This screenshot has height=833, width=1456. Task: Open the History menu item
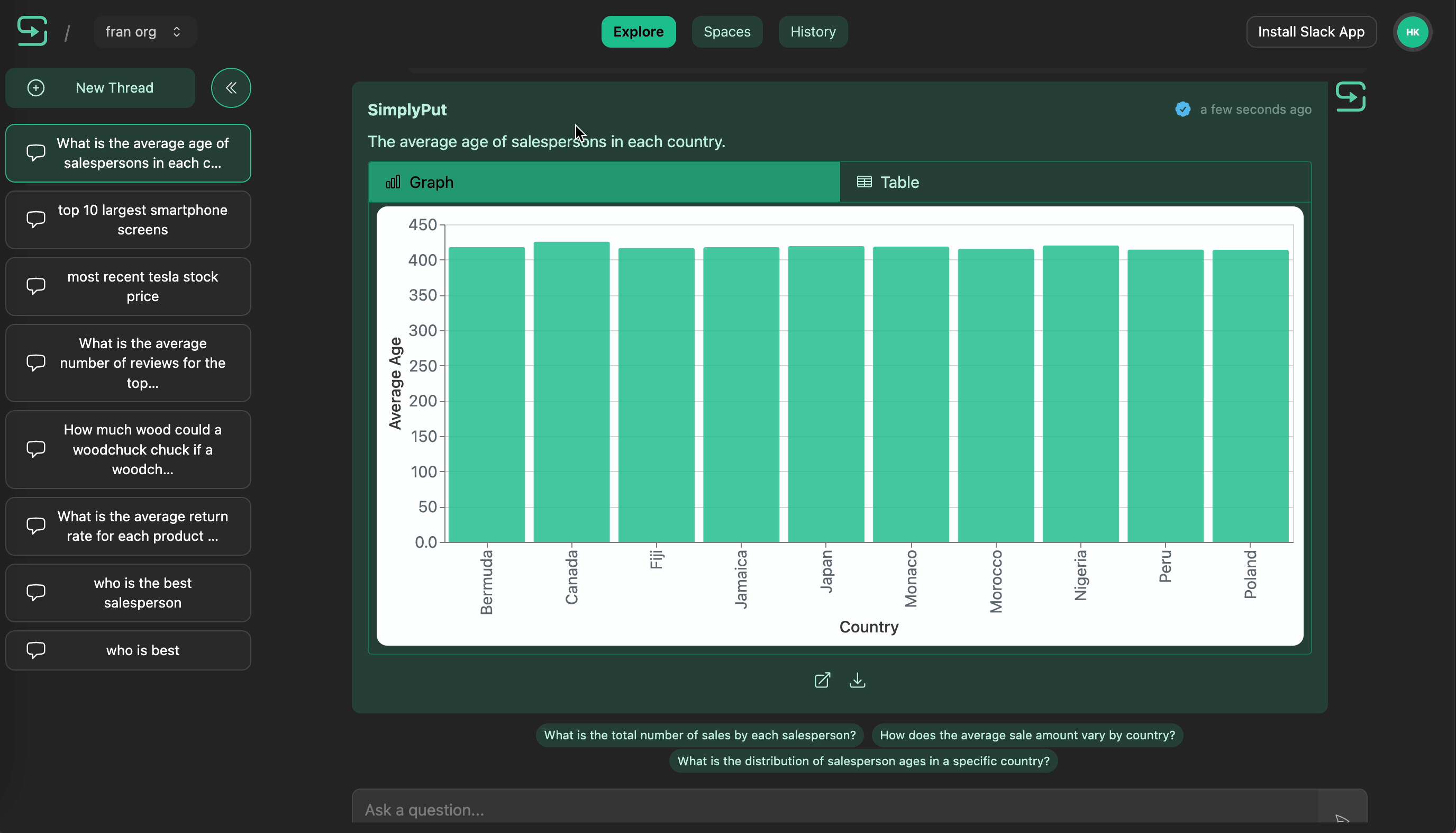coord(813,31)
